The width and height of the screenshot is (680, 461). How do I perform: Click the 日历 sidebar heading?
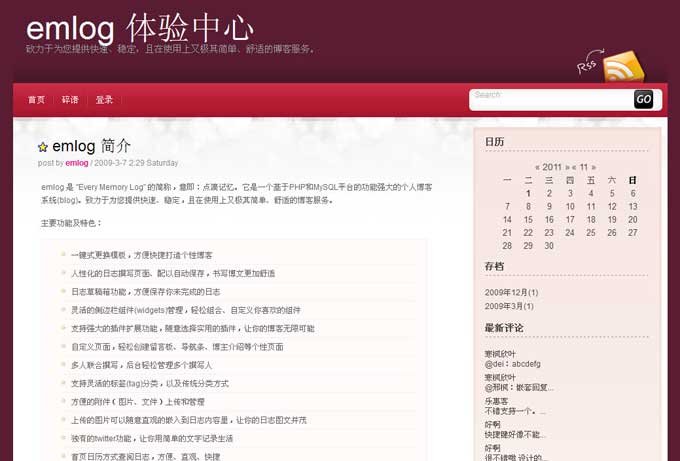coord(494,142)
